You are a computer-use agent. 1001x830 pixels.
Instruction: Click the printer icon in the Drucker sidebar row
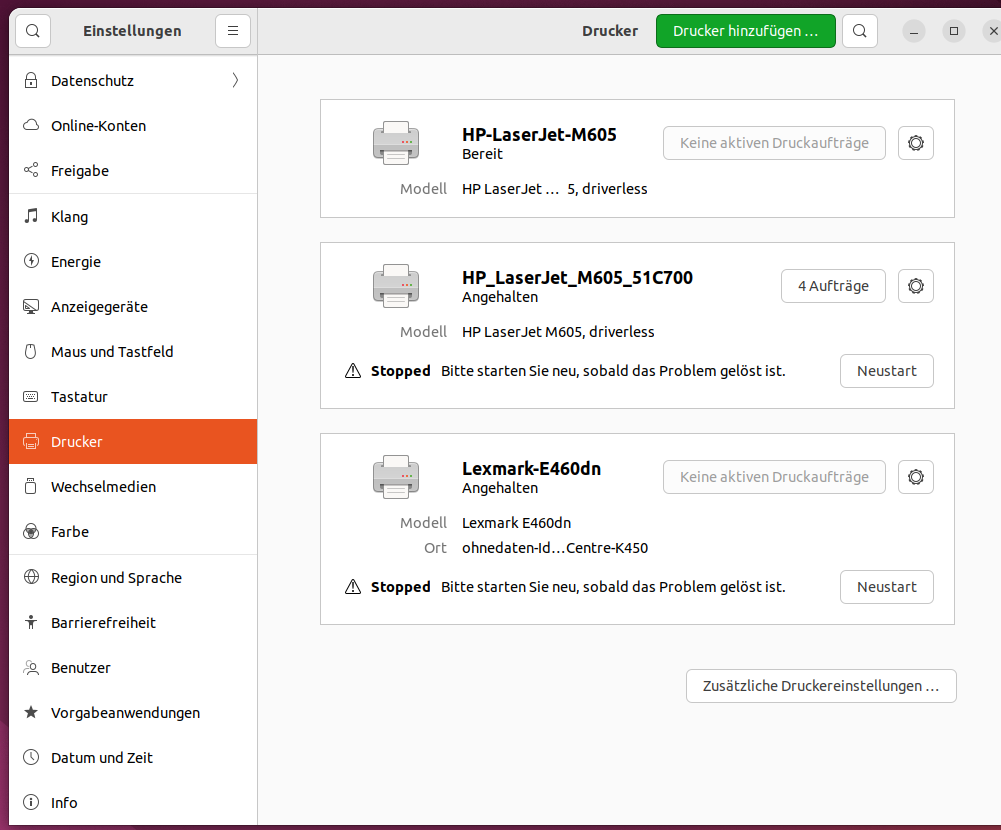click(x=31, y=442)
